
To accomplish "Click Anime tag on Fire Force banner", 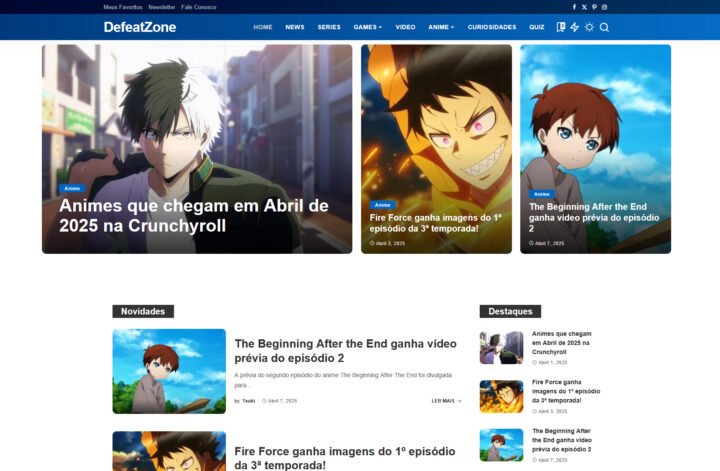I will pyautogui.click(x=382, y=205).
